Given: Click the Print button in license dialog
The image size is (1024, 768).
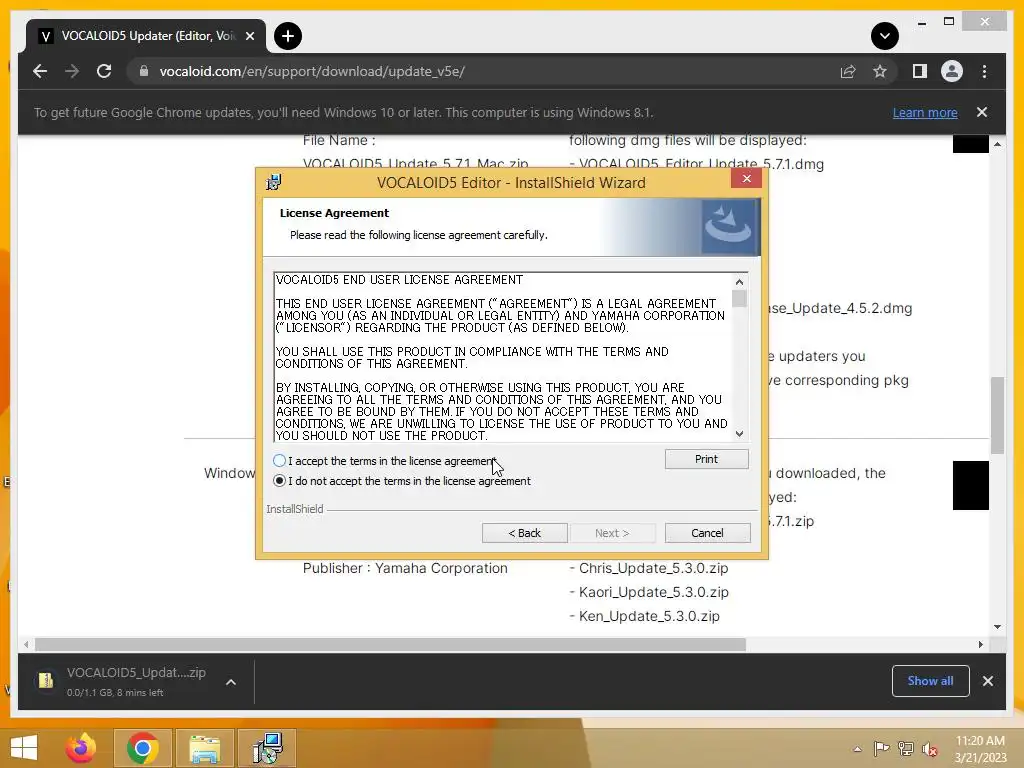Looking at the screenshot, I should click(x=707, y=459).
